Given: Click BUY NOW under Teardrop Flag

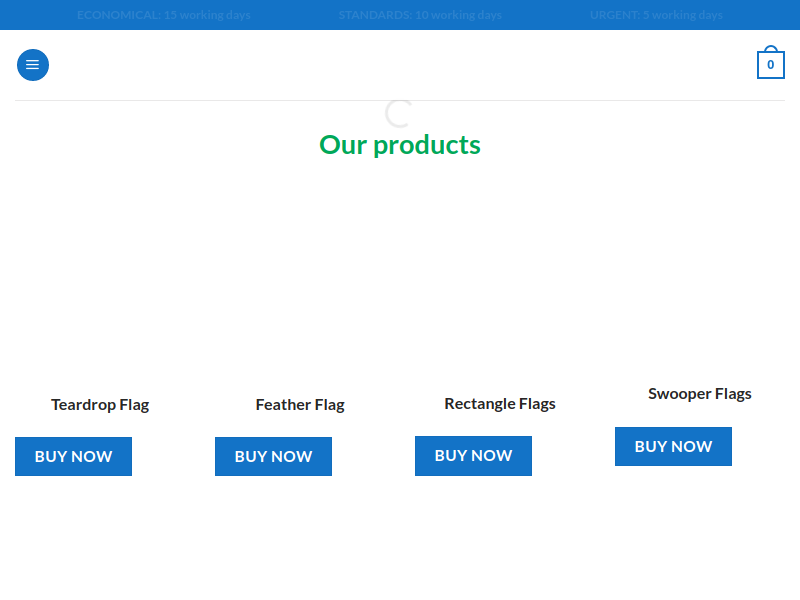Looking at the screenshot, I should [x=73, y=456].
